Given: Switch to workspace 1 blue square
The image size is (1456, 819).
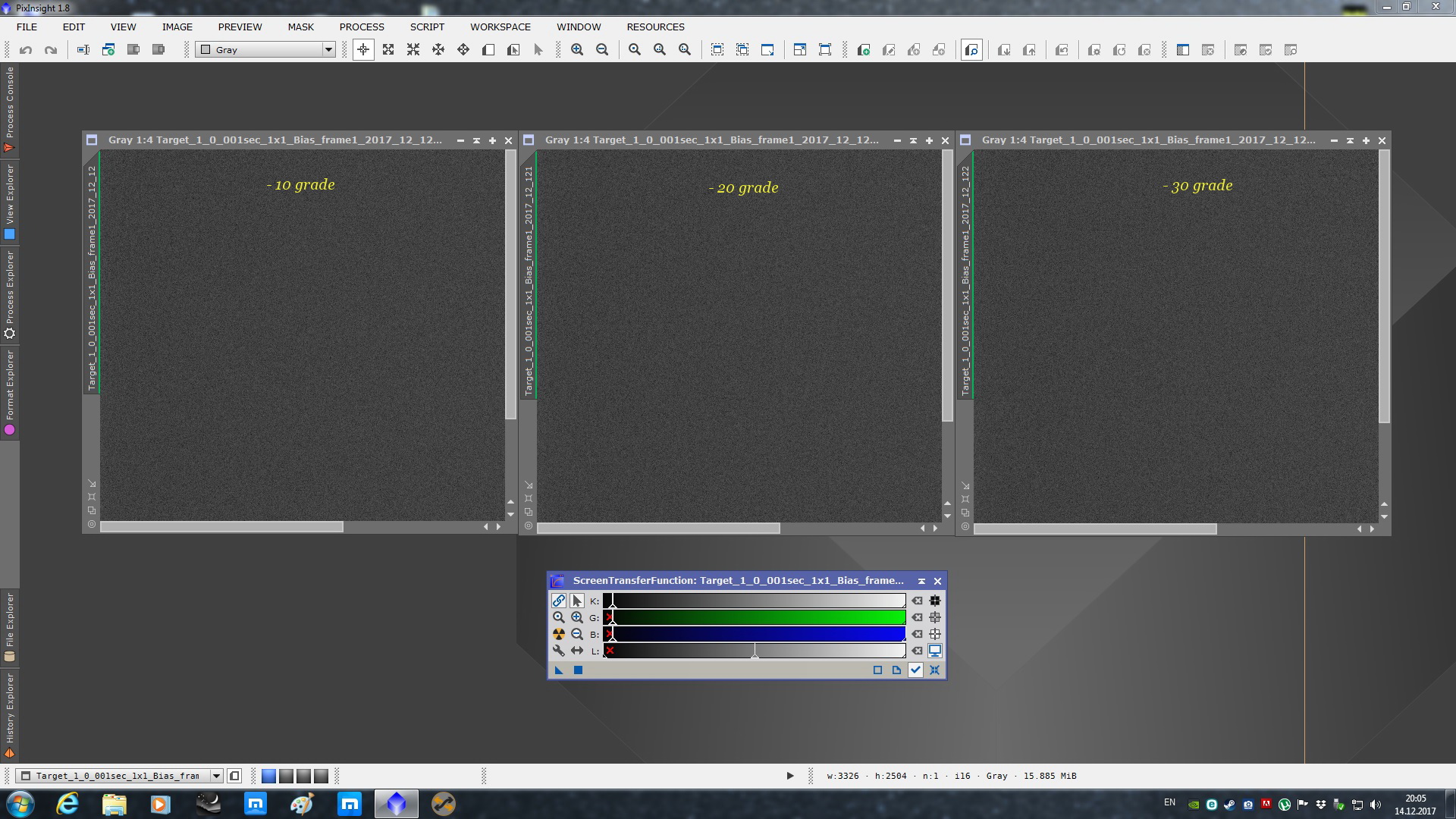Looking at the screenshot, I should (268, 776).
